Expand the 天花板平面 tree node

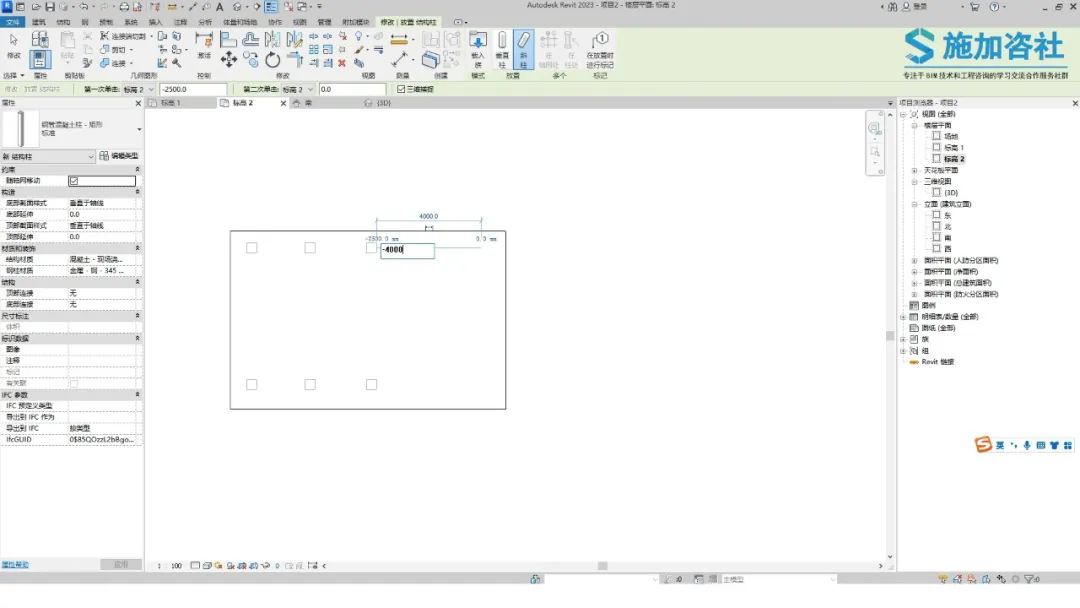pyautogui.click(x=915, y=171)
